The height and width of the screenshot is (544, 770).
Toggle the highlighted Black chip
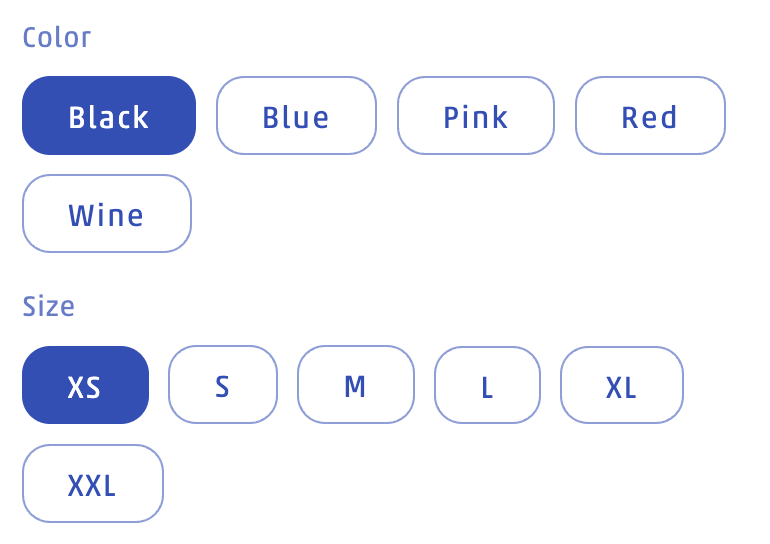click(x=109, y=116)
